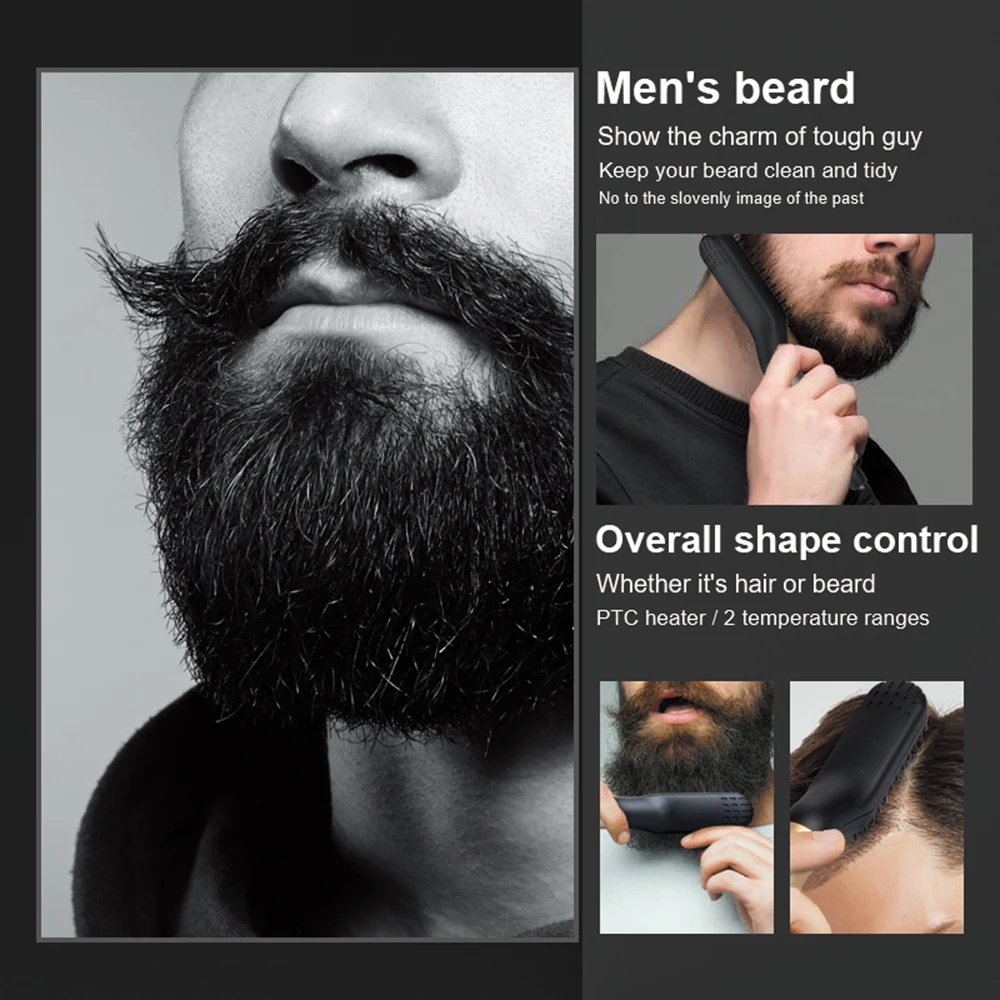This screenshot has width=1000, height=1000.
Task: Click the "Overall shape control" heading
Action: coord(786,540)
